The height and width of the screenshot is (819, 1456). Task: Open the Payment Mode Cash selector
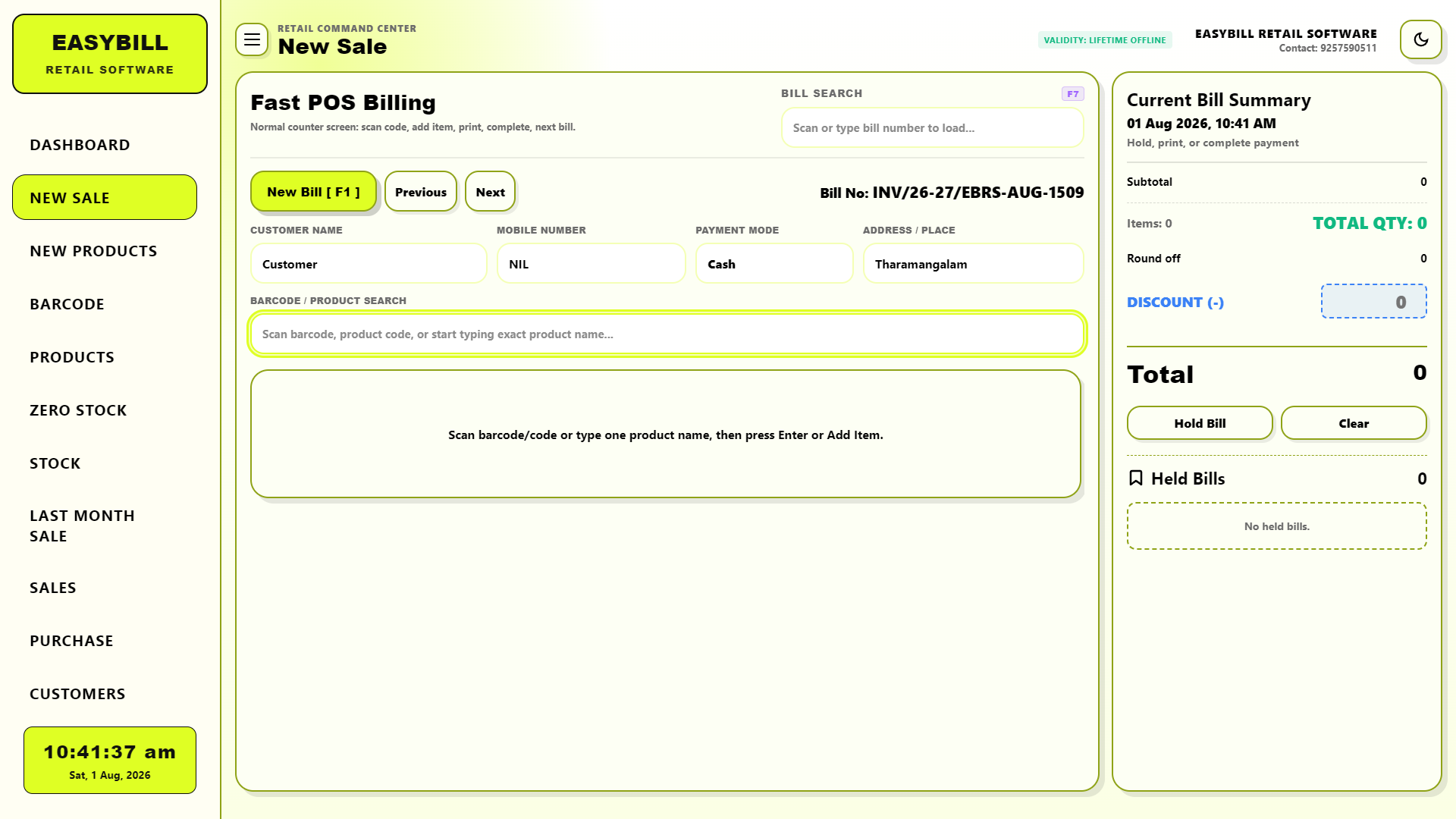click(774, 263)
